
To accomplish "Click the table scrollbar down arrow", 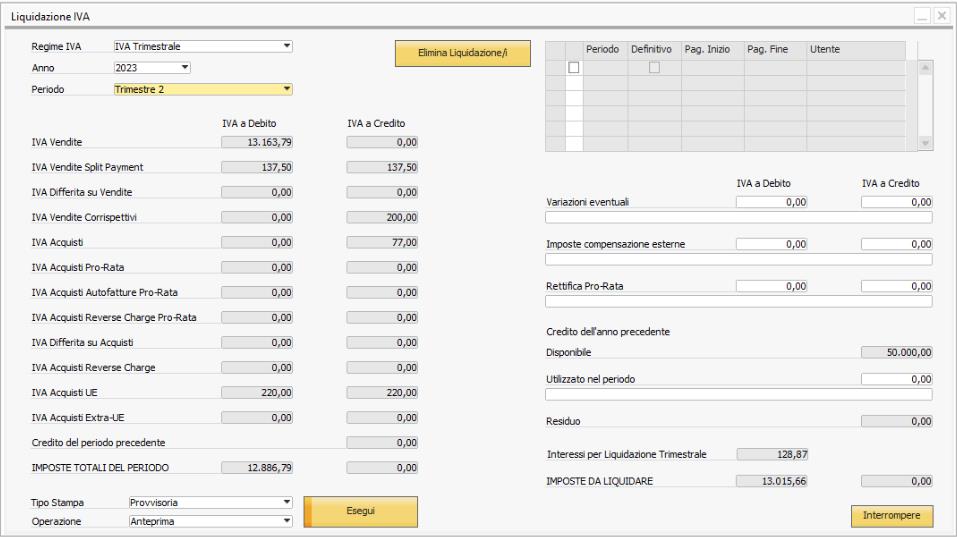I will [925, 143].
